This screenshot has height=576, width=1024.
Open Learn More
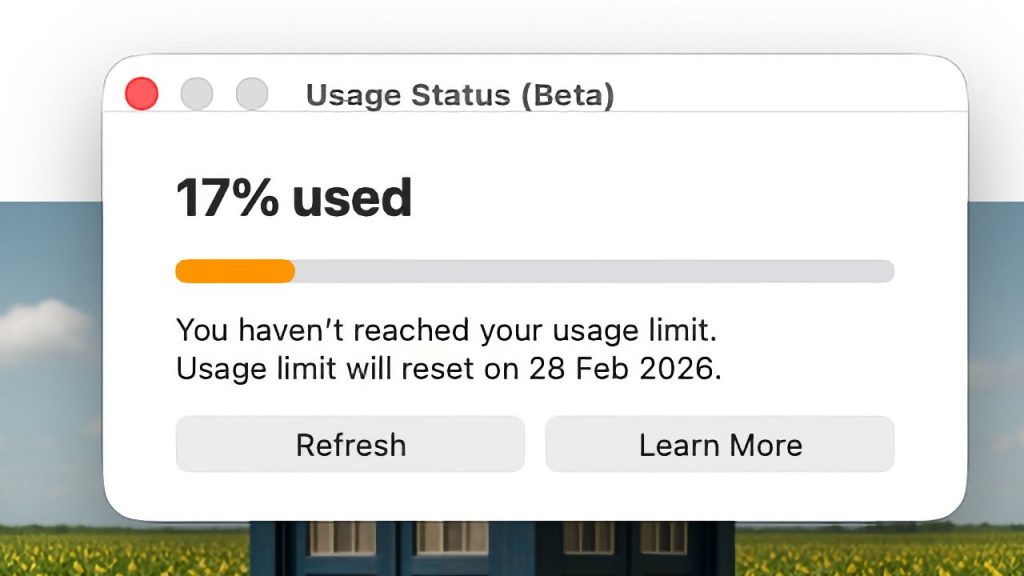click(719, 444)
